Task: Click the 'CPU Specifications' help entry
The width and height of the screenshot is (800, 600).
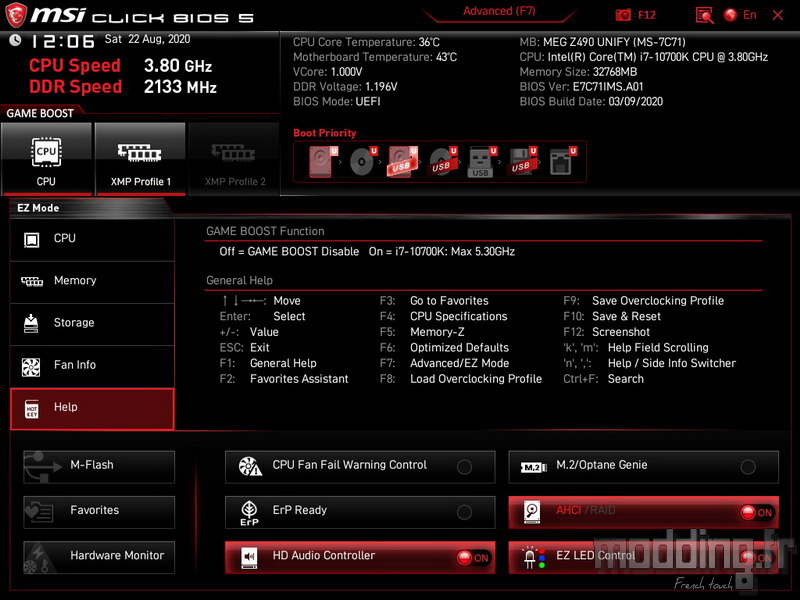Action: pyautogui.click(x=459, y=316)
